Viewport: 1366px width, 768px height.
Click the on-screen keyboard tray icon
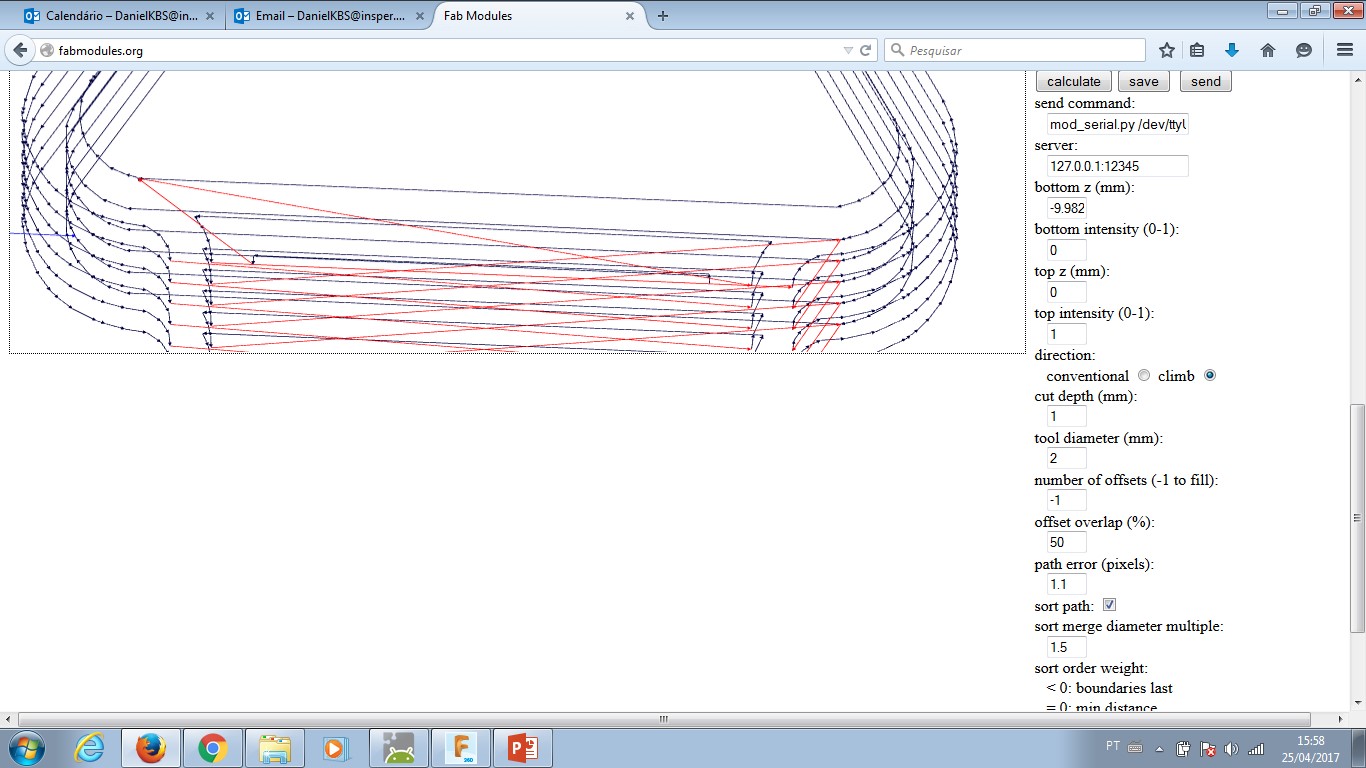tap(1135, 747)
